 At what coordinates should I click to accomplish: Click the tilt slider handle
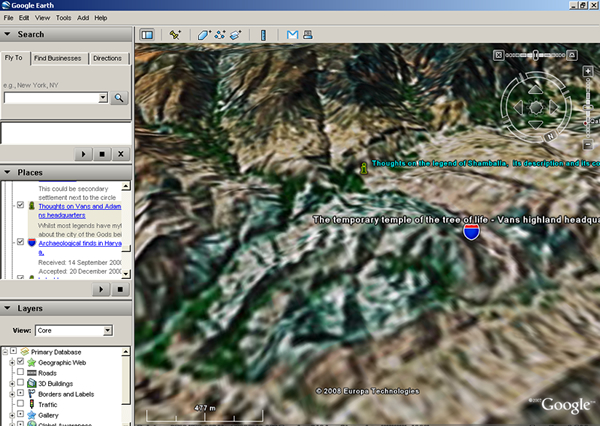click(536, 55)
